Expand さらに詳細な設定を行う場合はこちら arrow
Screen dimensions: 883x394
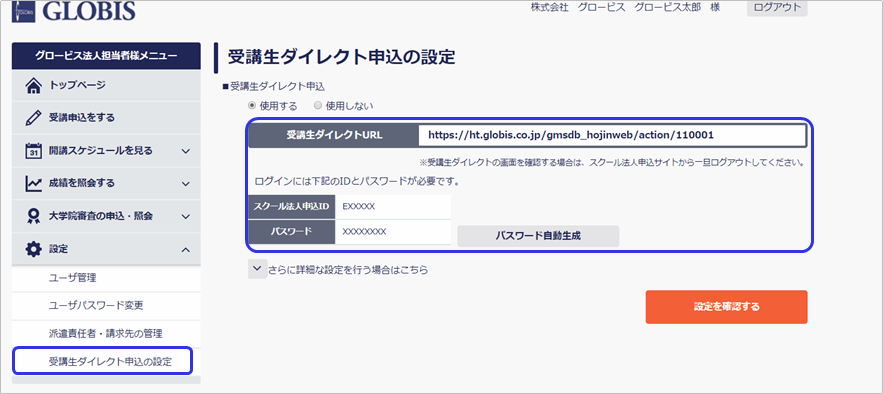click(x=257, y=269)
